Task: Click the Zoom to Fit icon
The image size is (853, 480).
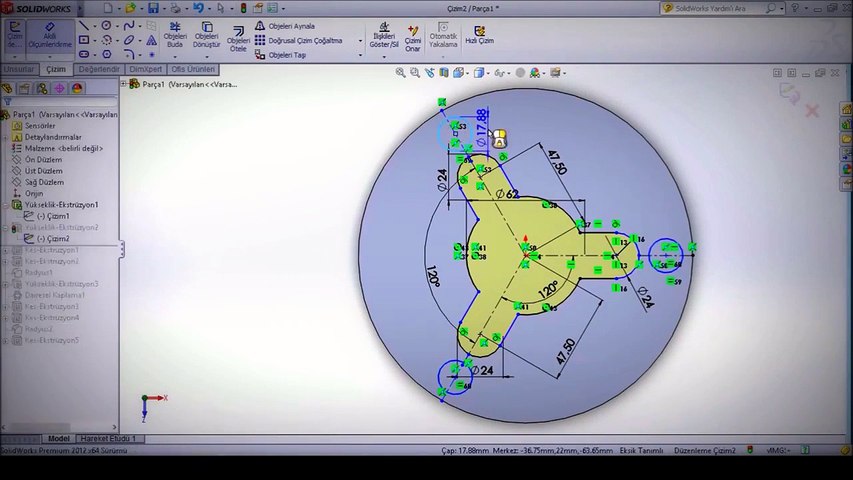Action: pos(400,72)
